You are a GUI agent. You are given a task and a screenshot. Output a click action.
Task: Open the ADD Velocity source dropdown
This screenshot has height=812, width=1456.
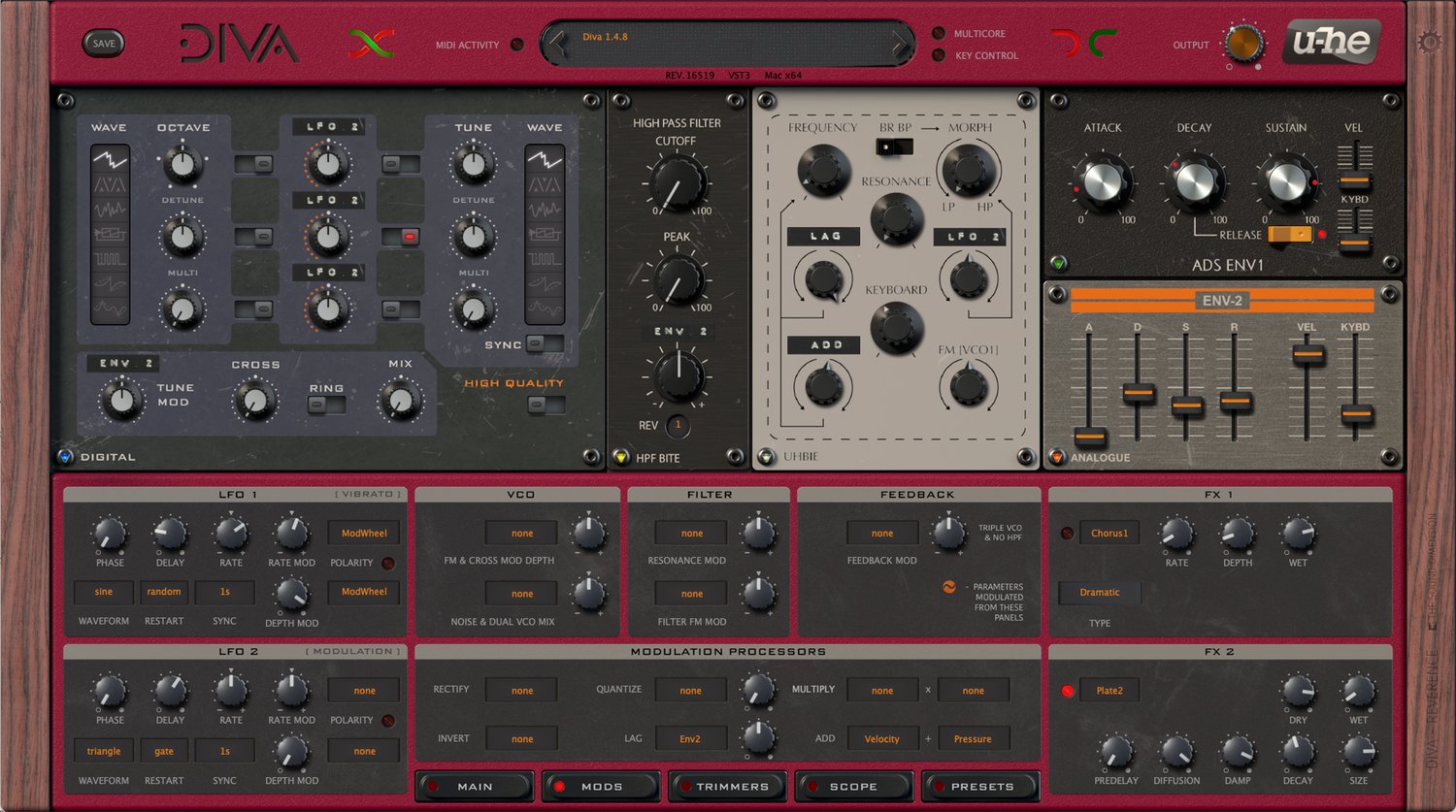[882, 738]
